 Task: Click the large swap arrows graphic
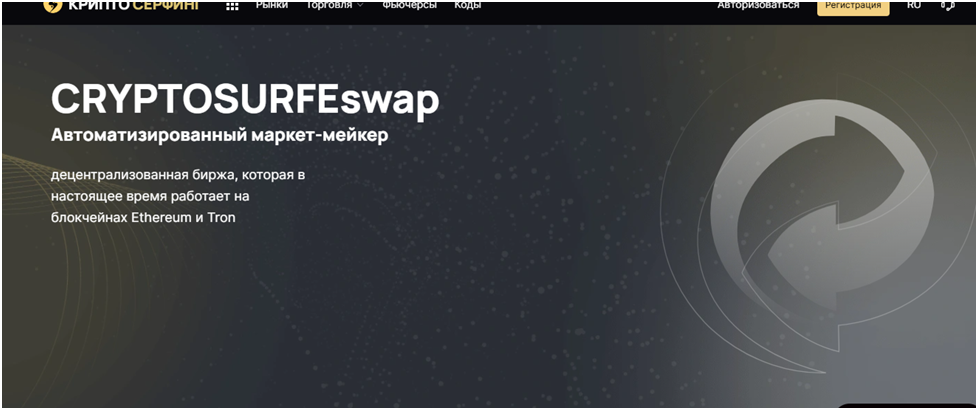click(821, 233)
